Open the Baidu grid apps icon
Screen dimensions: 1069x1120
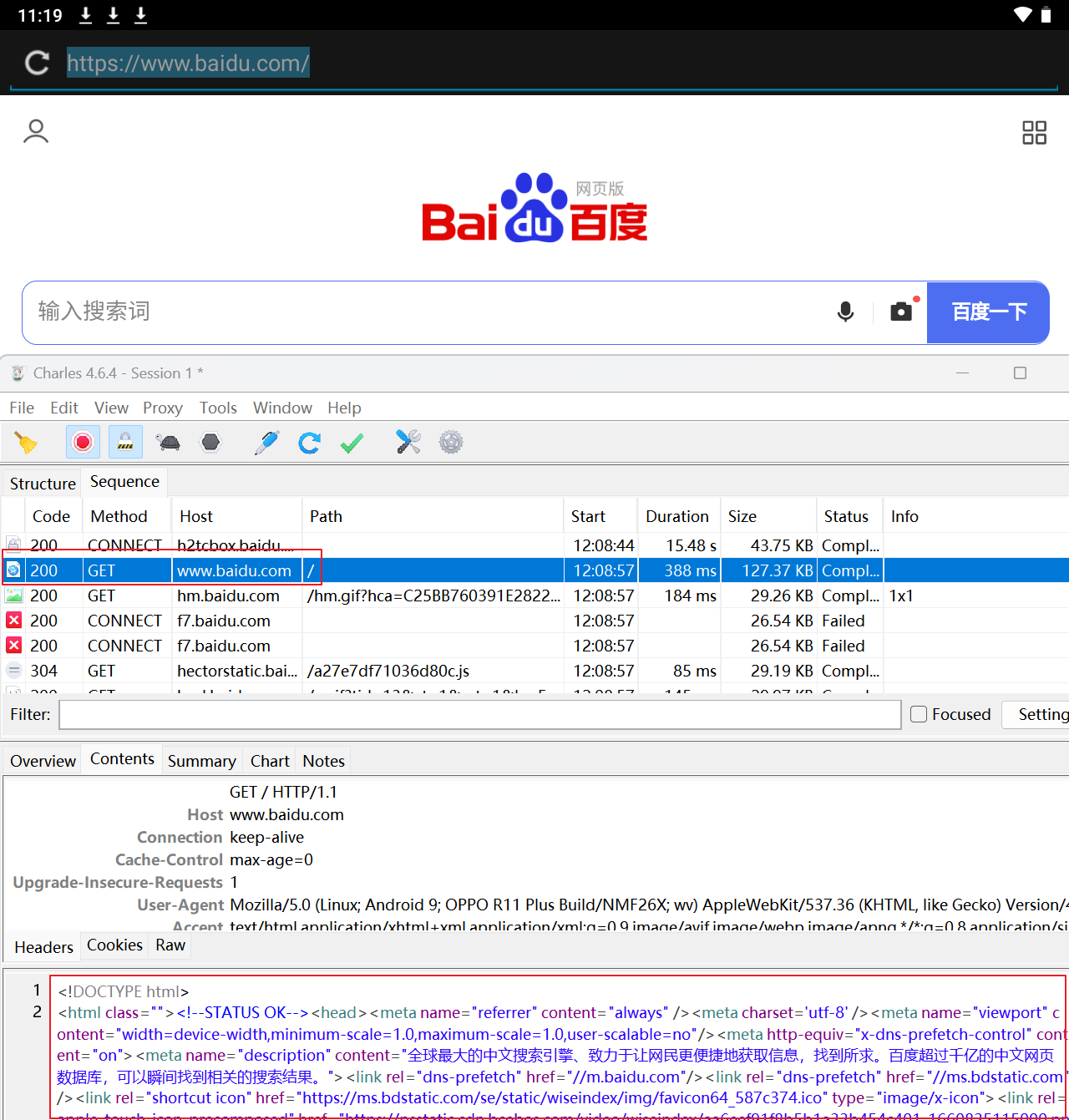1034,133
